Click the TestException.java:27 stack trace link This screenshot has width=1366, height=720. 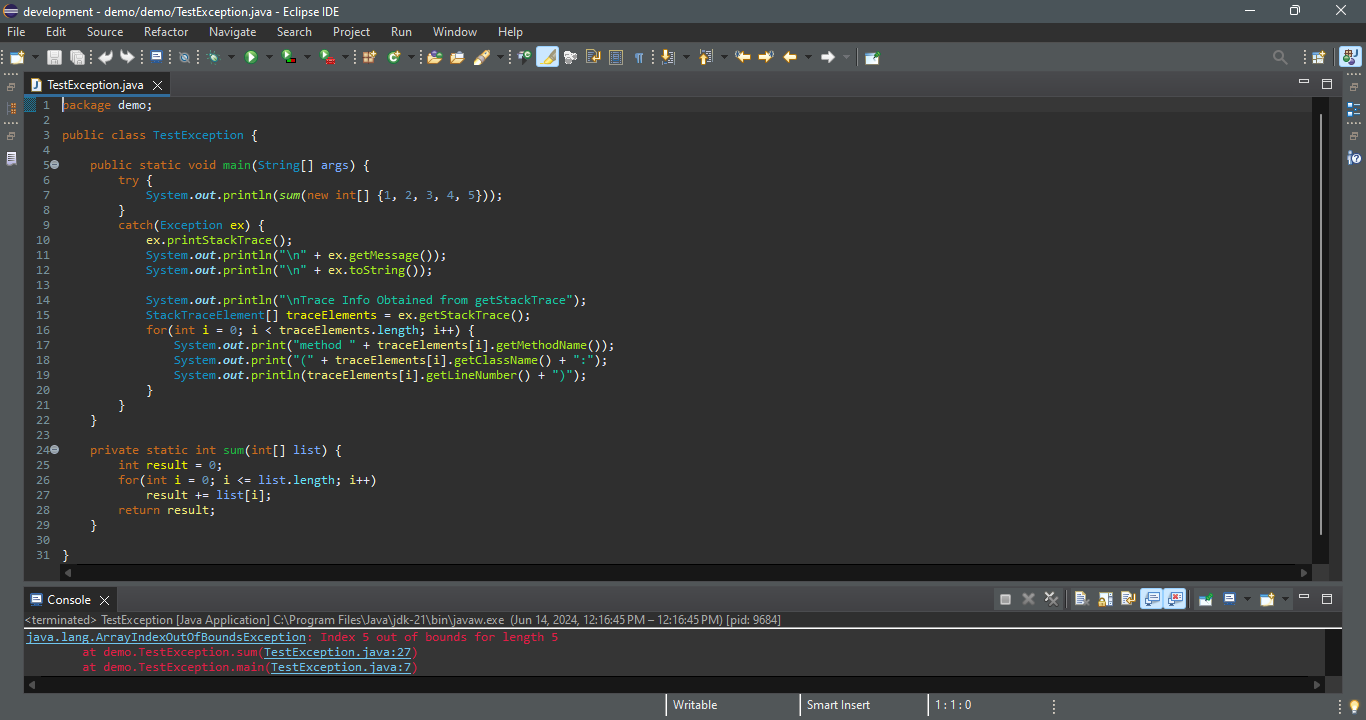coord(337,652)
